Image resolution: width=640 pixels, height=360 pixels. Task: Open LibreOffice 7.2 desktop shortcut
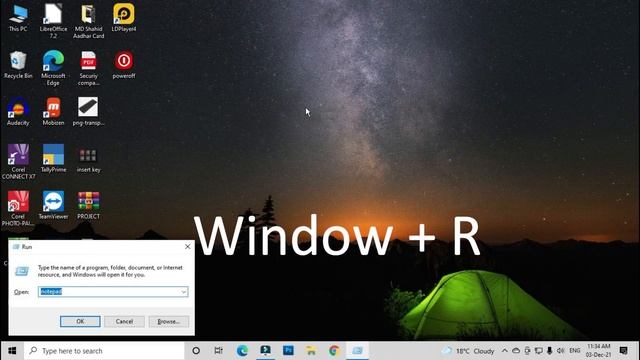click(x=53, y=21)
